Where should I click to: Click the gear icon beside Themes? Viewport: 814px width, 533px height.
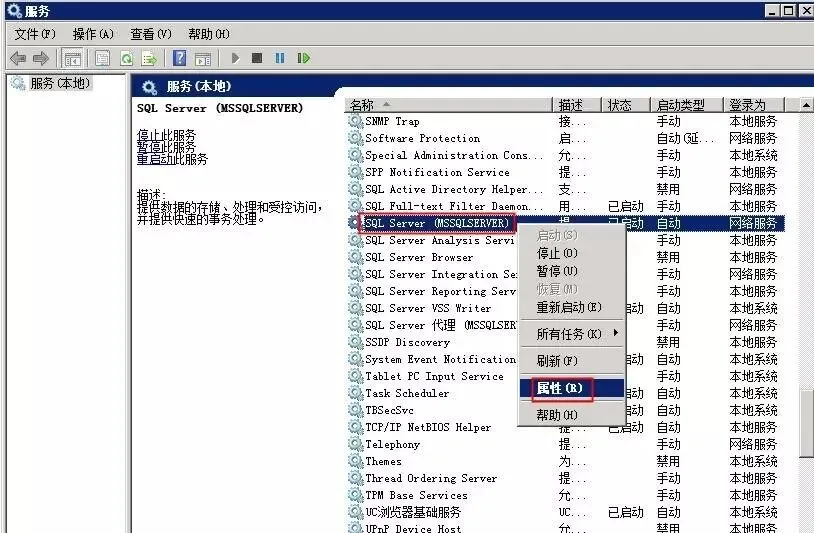355,461
